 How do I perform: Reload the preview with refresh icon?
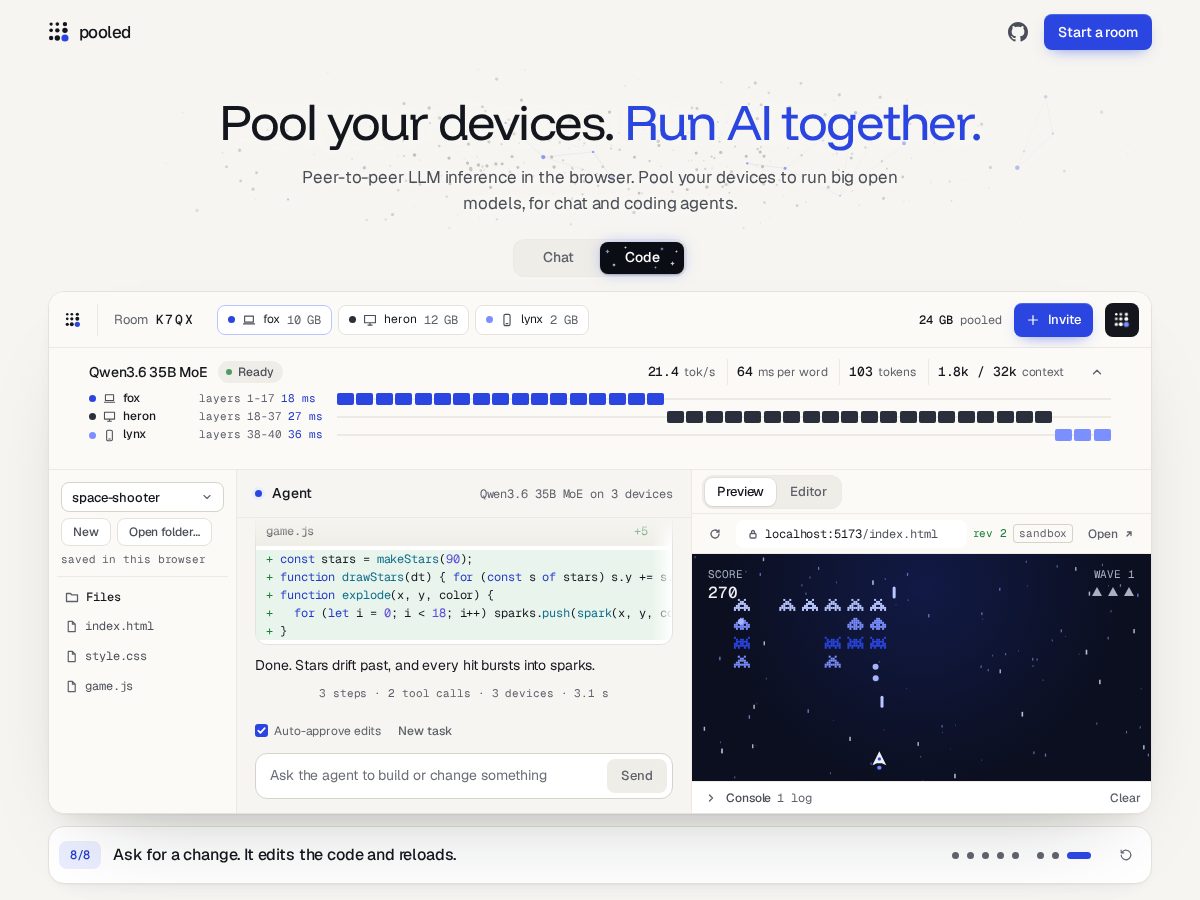(715, 534)
